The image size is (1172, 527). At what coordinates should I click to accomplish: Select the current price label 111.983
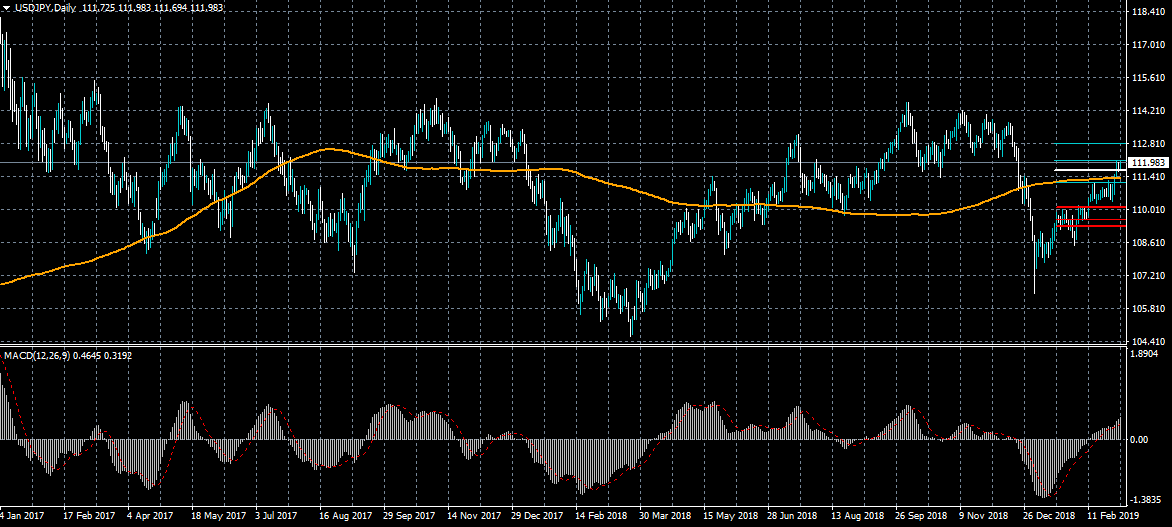[x=1146, y=163]
